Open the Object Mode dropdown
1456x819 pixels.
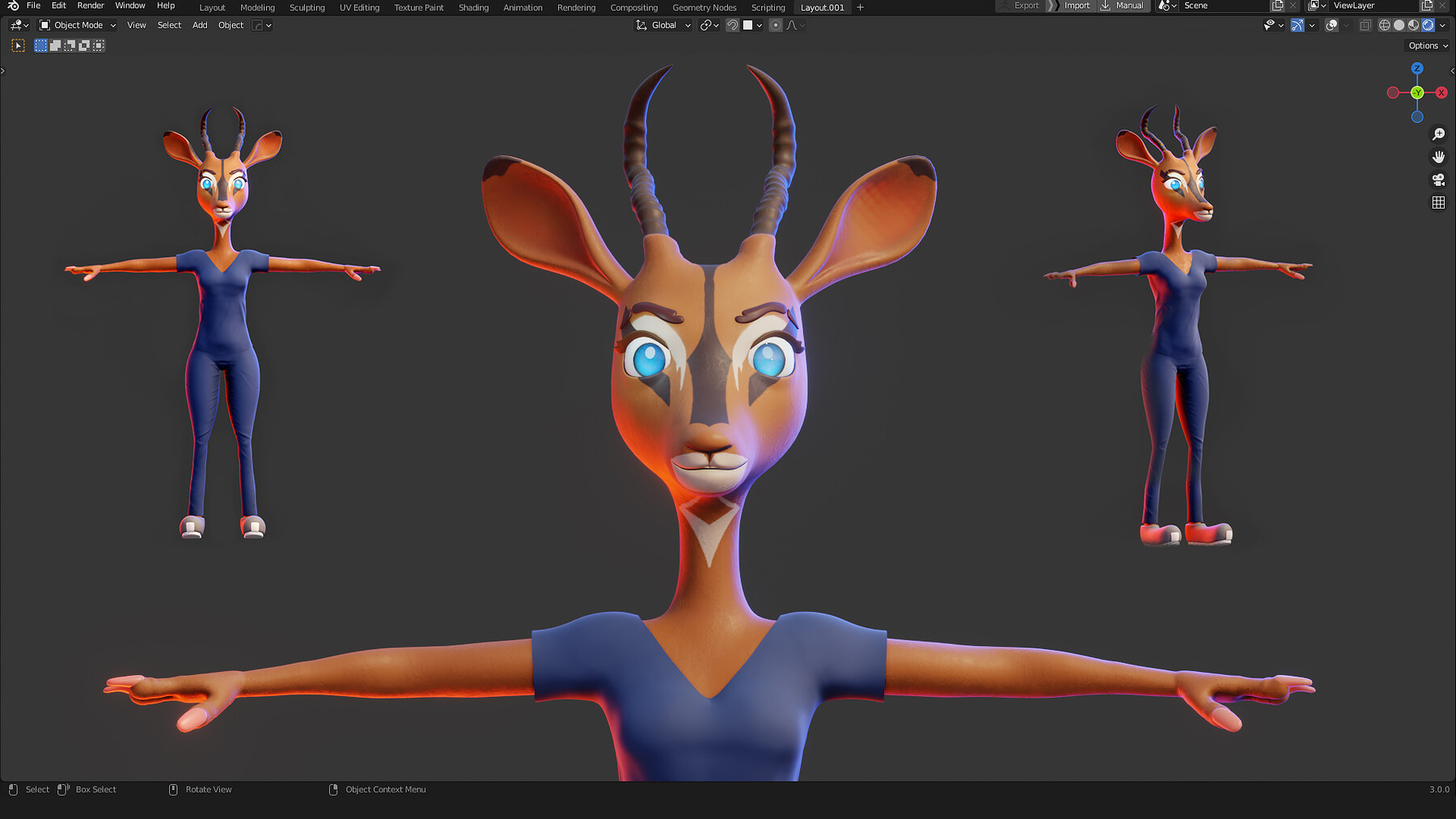tap(78, 25)
